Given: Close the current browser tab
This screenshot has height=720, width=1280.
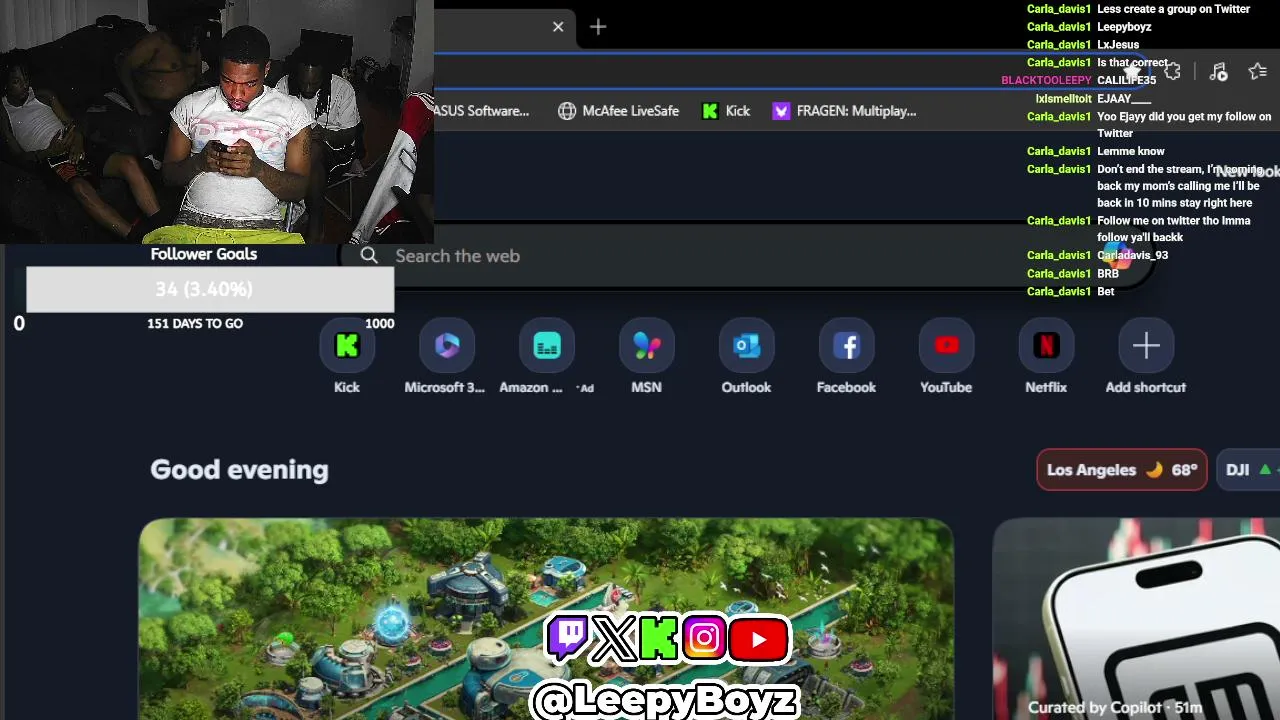Looking at the screenshot, I should (x=558, y=27).
